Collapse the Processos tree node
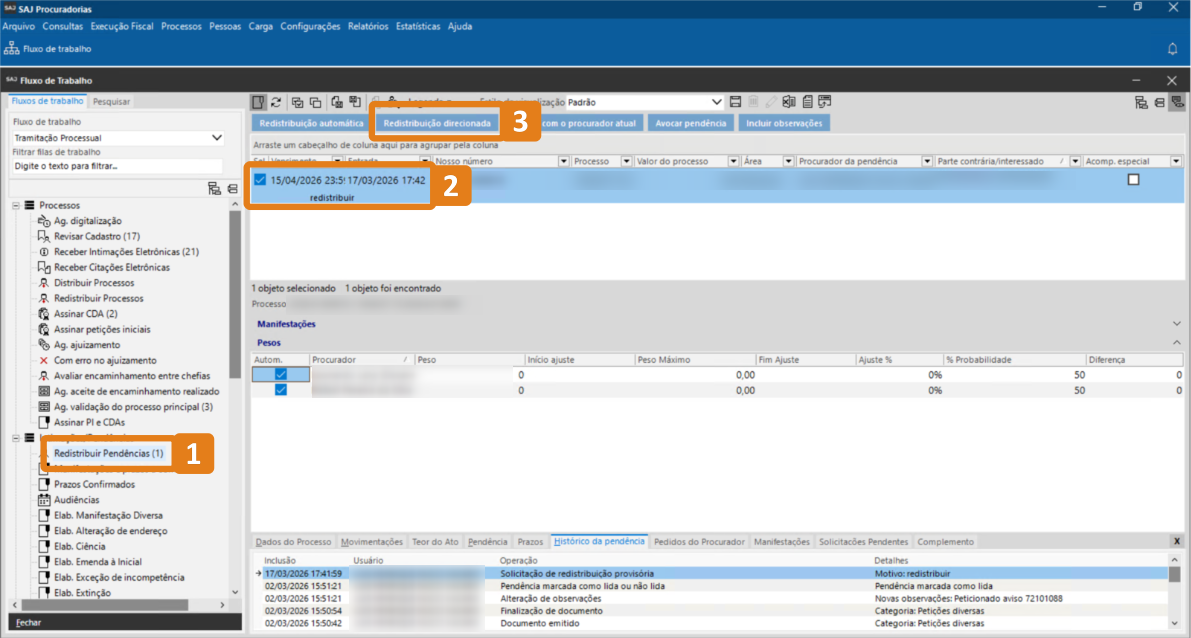The image size is (1191, 638). point(16,205)
